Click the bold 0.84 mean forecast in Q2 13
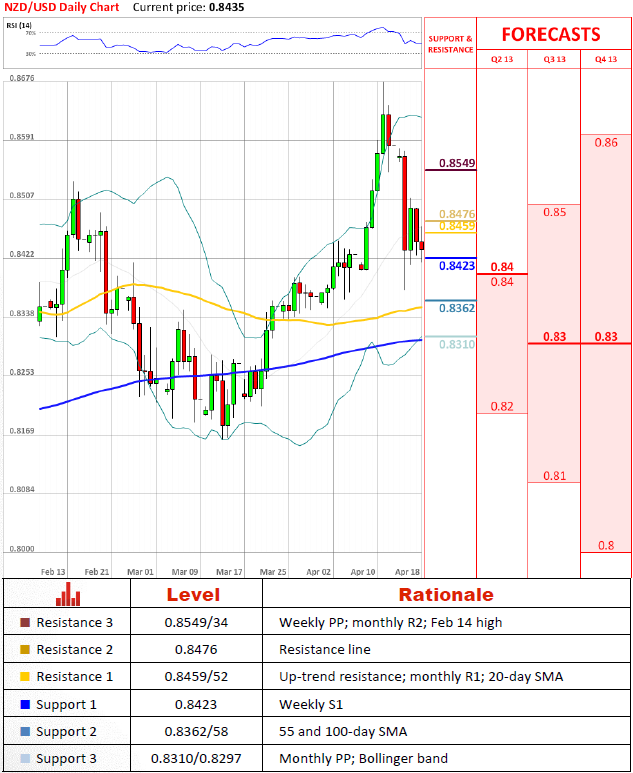The width and height of the screenshot is (633, 773). 502,267
